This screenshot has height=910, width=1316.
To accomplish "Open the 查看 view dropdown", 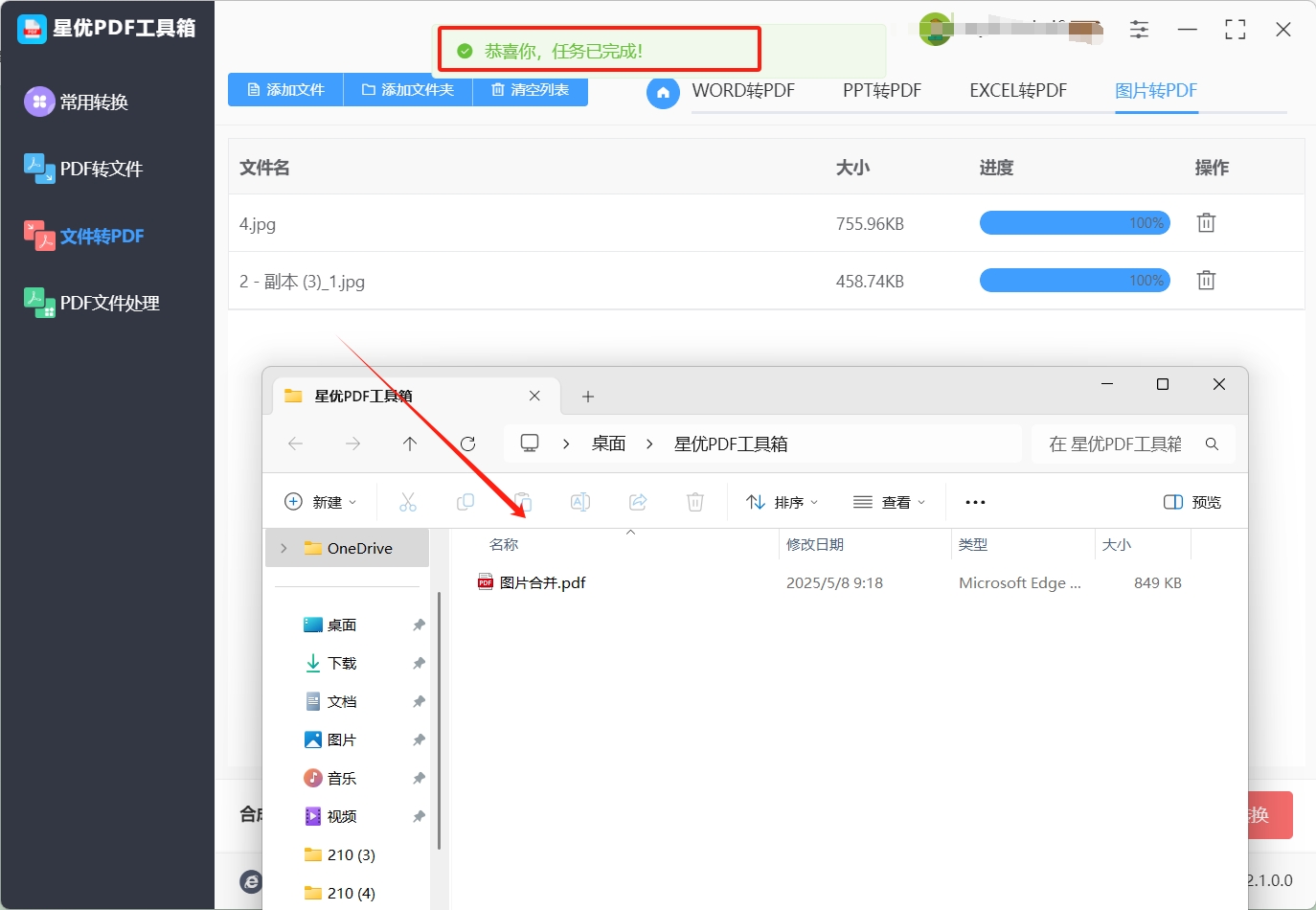I will [x=890, y=502].
